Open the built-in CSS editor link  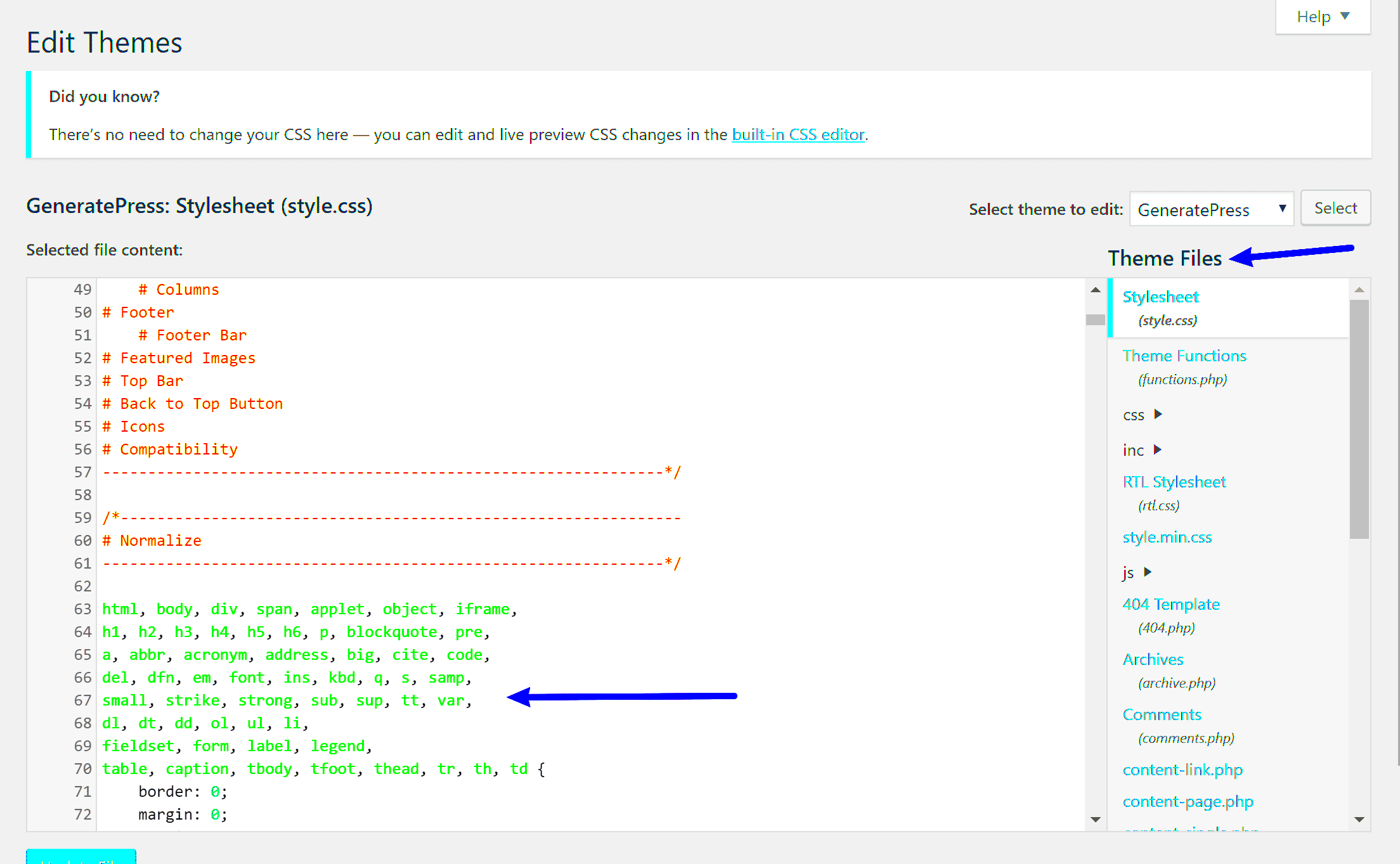point(798,134)
